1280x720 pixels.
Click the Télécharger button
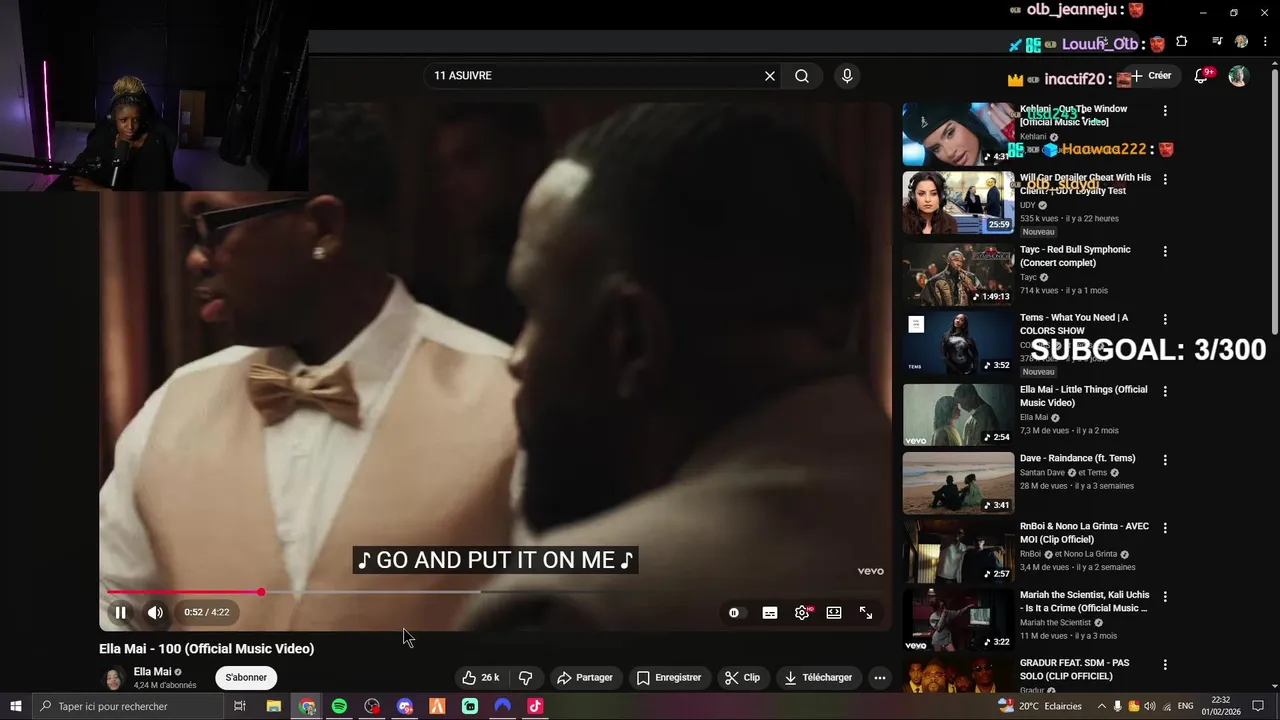819,677
